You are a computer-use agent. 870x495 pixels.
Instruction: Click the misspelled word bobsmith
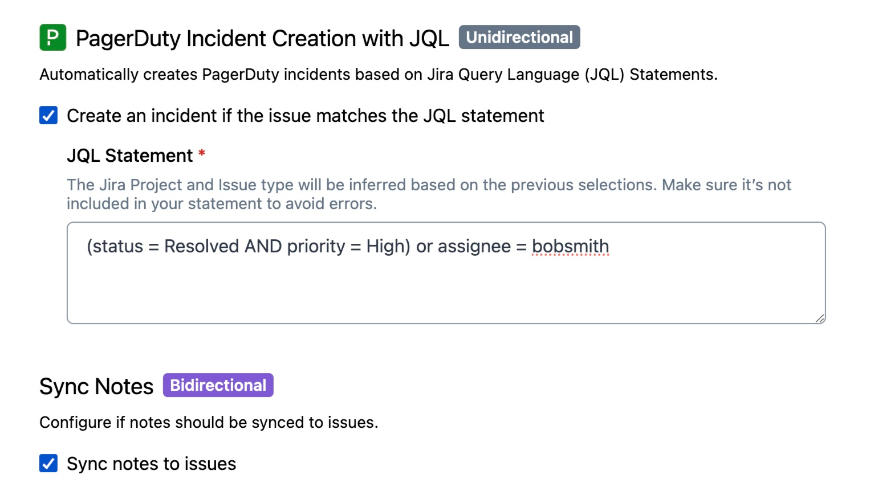click(x=570, y=246)
